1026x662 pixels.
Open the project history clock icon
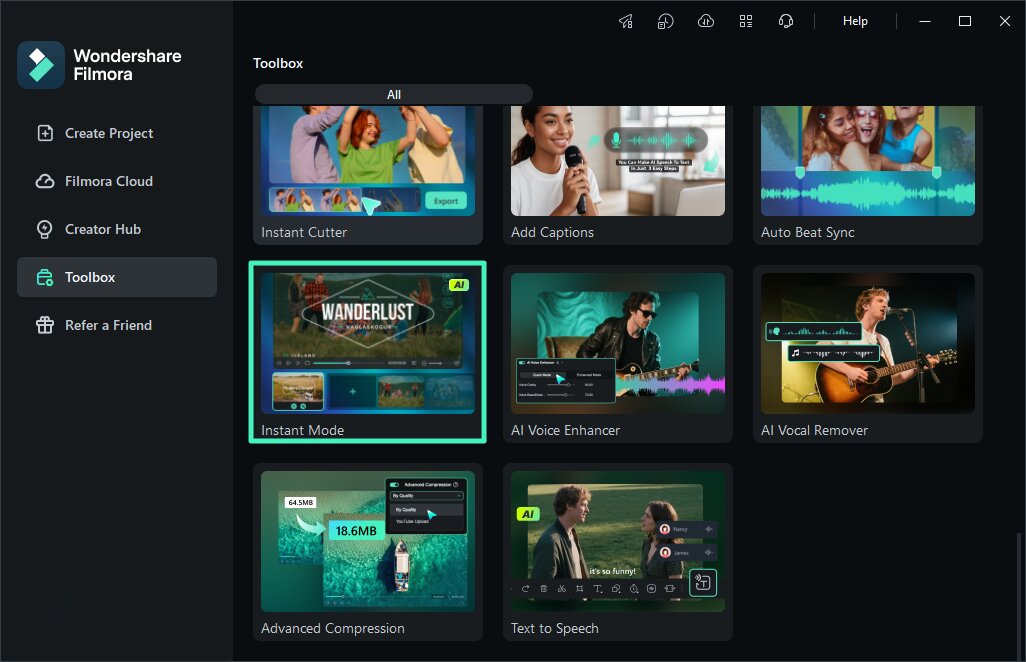tap(665, 22)
